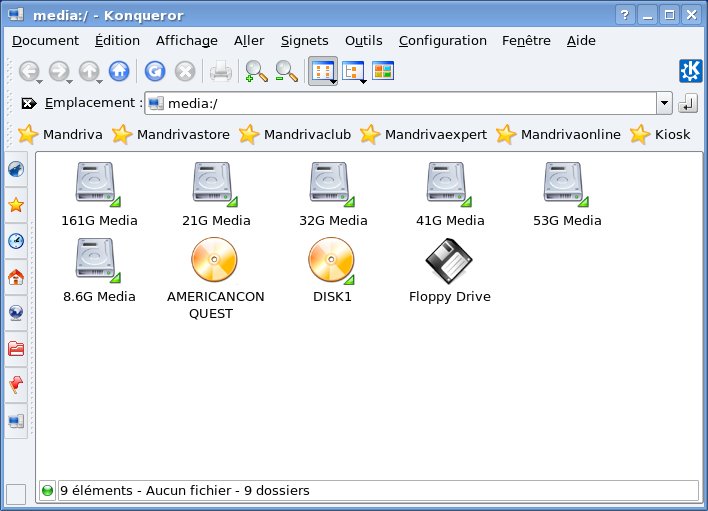The height and width of the screenshot is (511, 708).
Task: Open the services flag sidebar panel
Action: click(16, 385)
